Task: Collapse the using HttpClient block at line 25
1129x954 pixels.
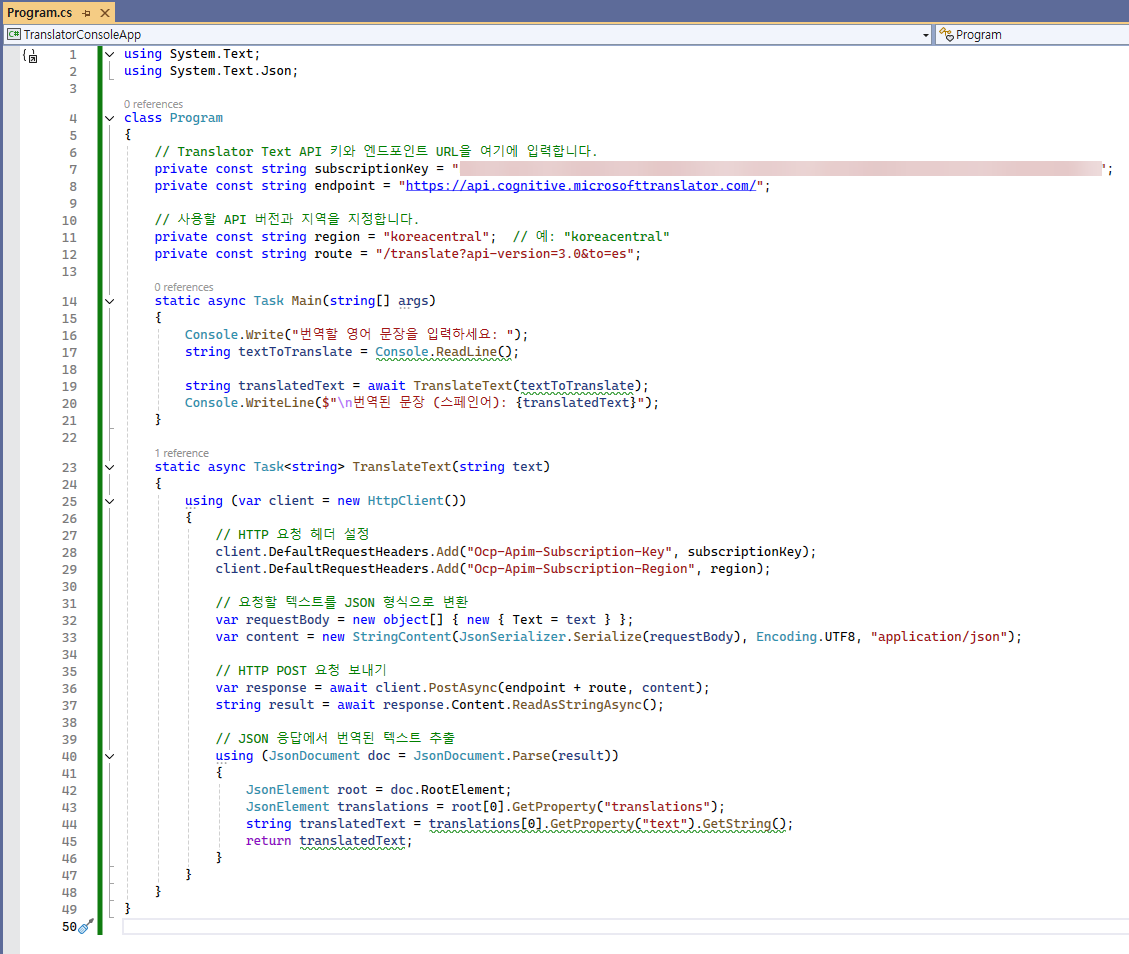Action: [x=109, y=501]
